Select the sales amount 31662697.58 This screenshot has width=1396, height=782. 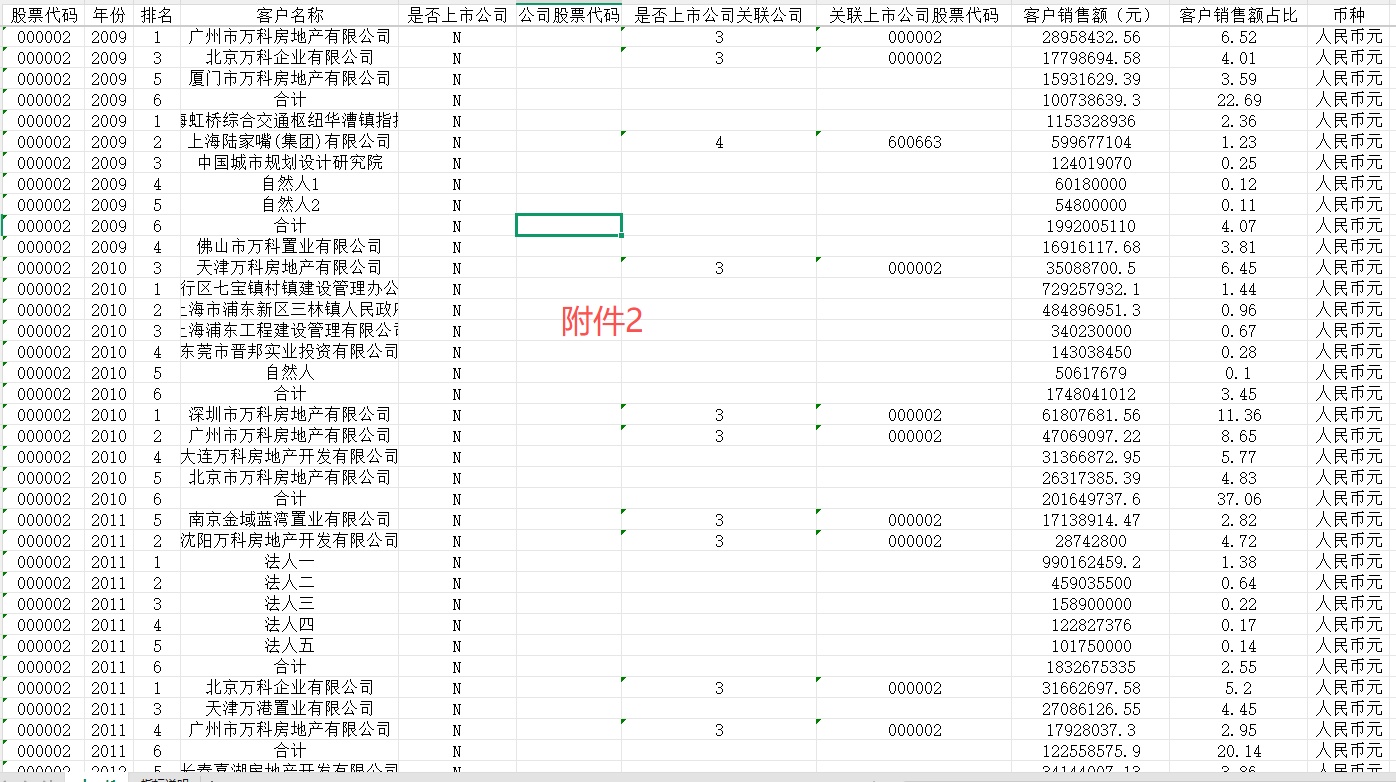pos(1089,688)
